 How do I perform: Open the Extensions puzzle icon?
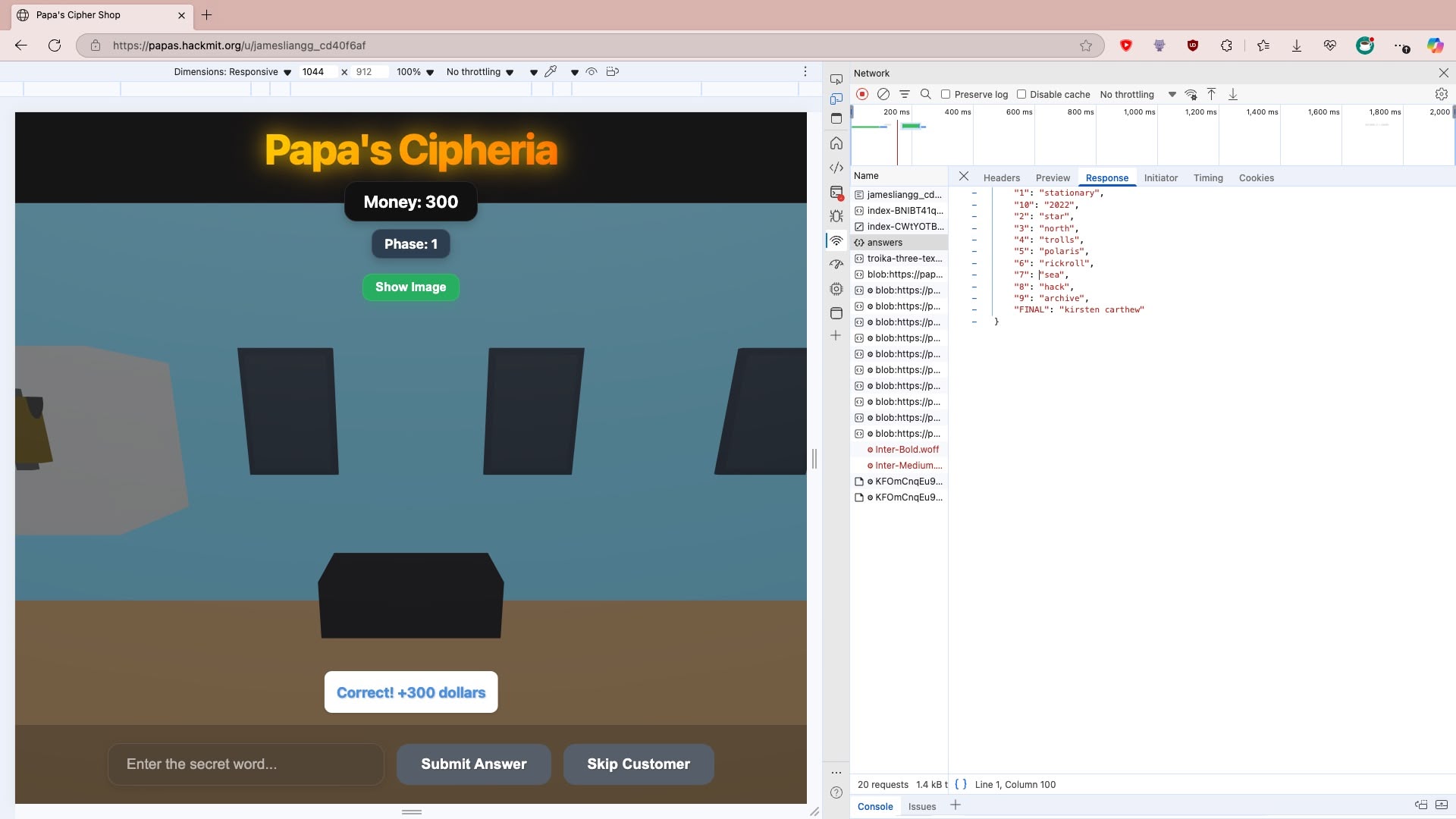[1226, 45]
